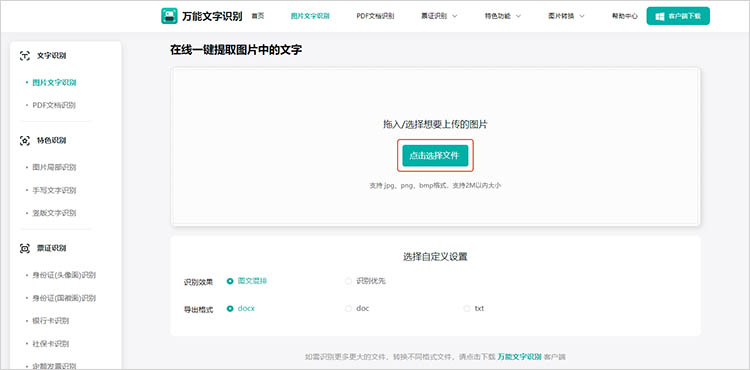Click the 点击选择文件 upload button
Screen dimensions: 750x370
point(435,155)
